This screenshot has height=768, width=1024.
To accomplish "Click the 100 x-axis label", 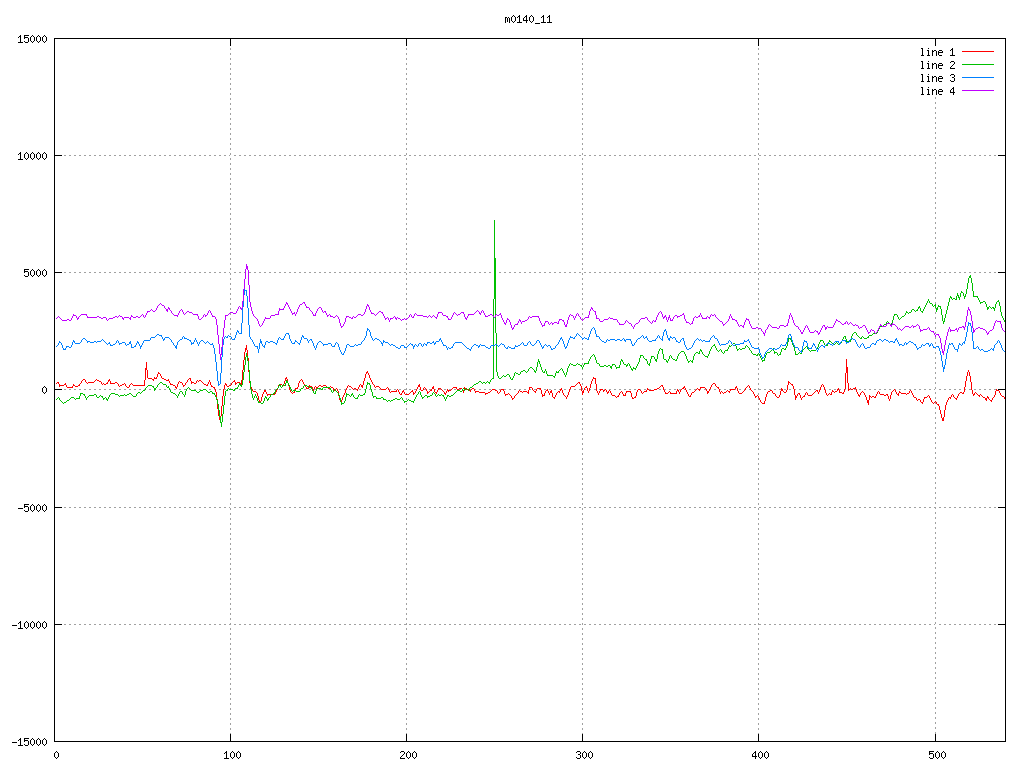I will pyautogui.click(x=232, y=756).
